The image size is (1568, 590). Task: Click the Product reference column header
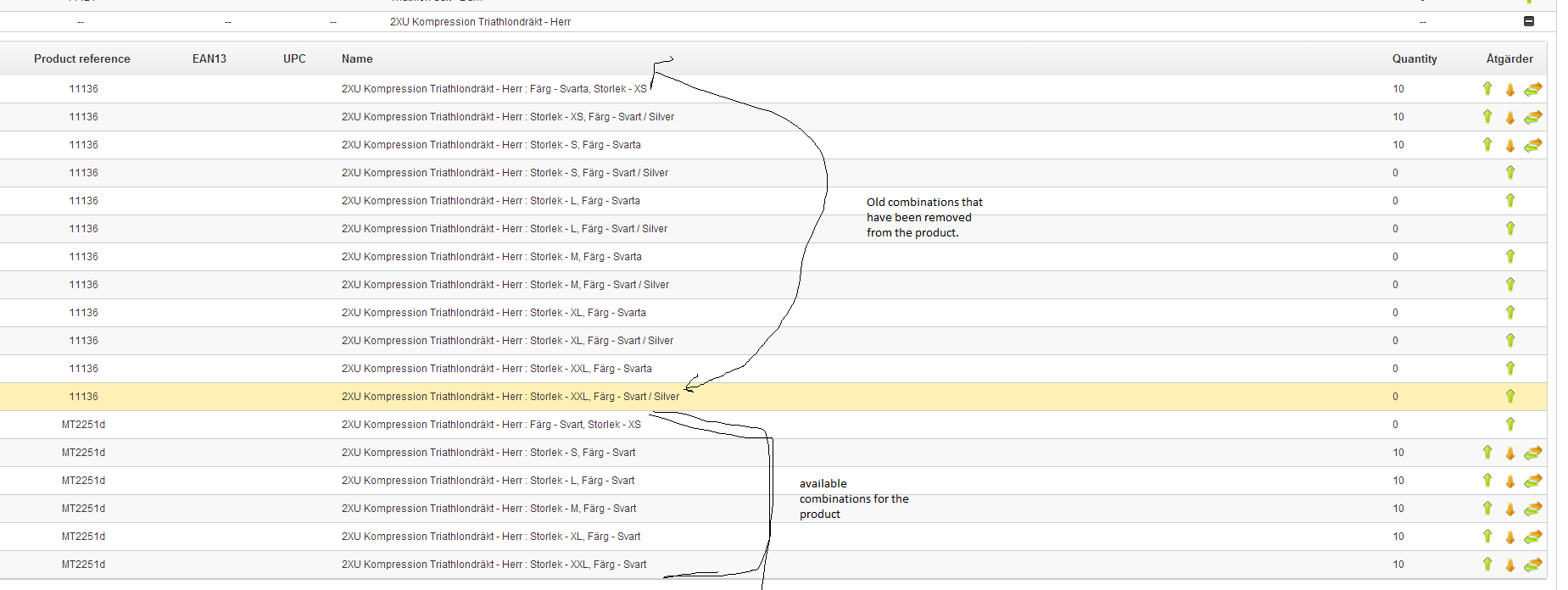click(82, 58)
